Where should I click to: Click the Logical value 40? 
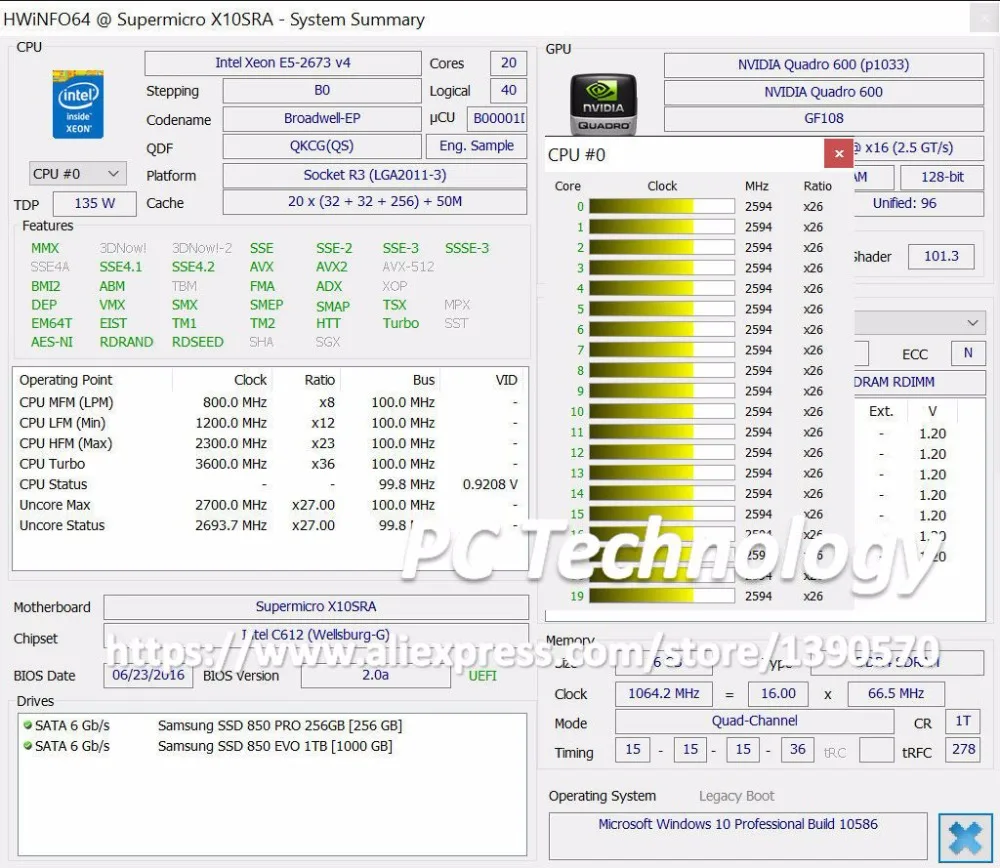coord(508,91)
